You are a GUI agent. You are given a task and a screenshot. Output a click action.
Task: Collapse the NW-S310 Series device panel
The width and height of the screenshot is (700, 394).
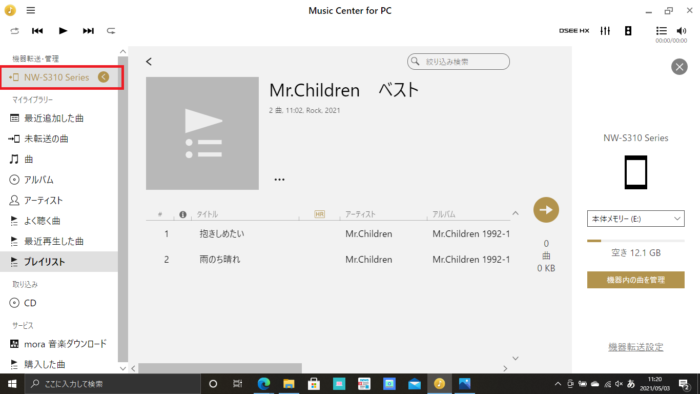tap(104, 77)
